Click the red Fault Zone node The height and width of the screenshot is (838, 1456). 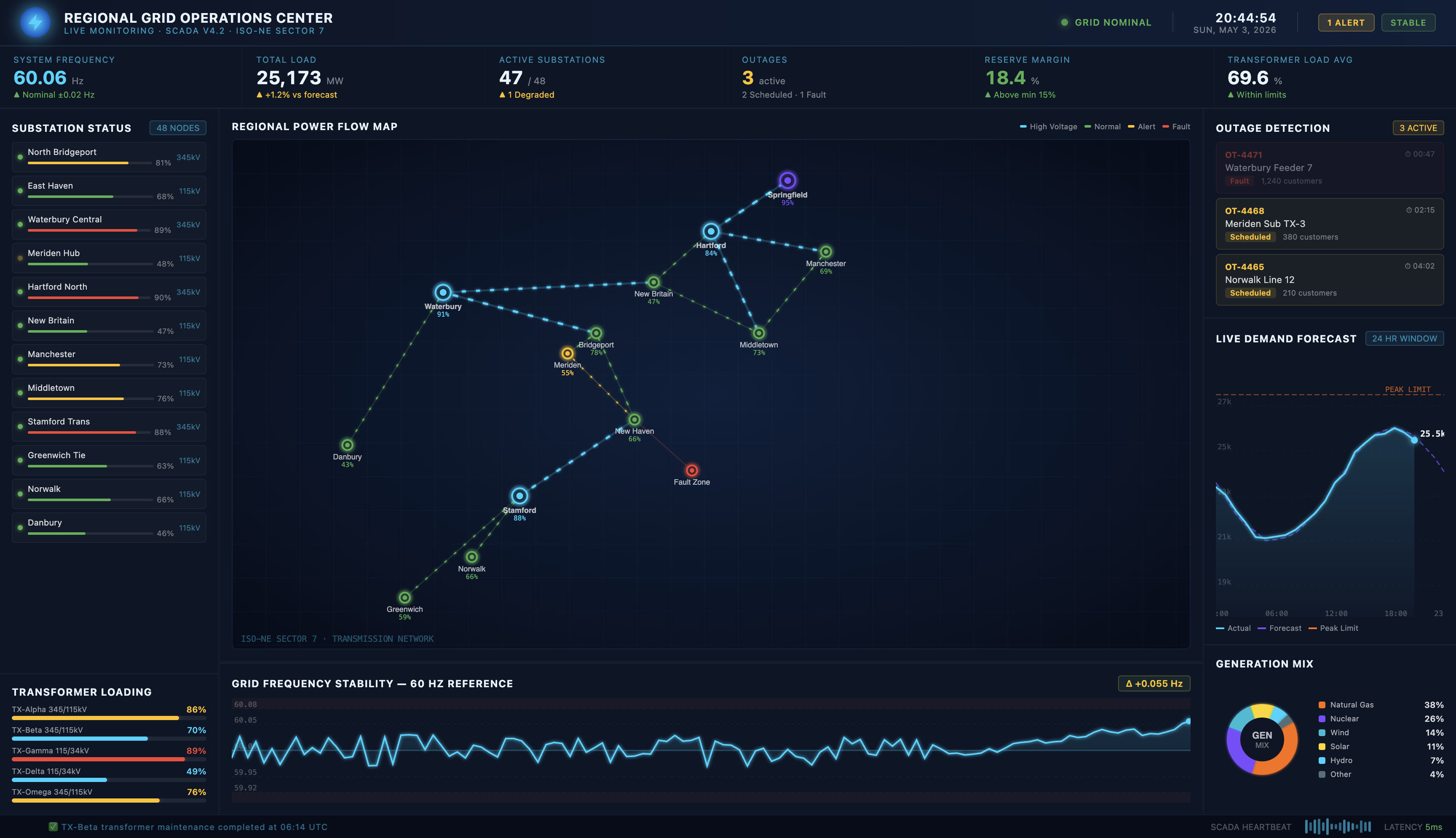coord(691,470)
